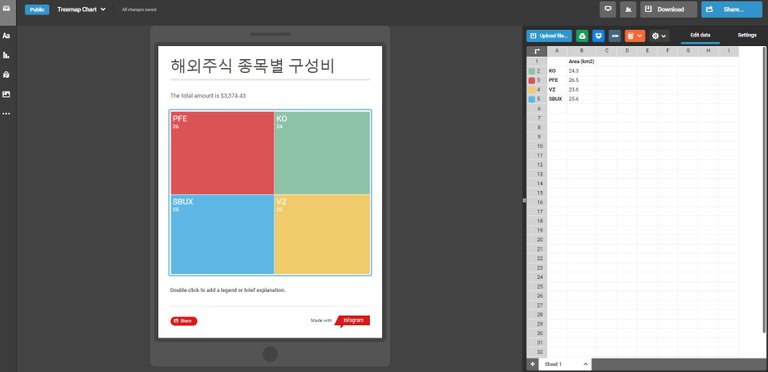This screenshot has width=768, height=372.
Task: Click 'The total amount is $3,374.43' text
Action: [x=208, y=96]
